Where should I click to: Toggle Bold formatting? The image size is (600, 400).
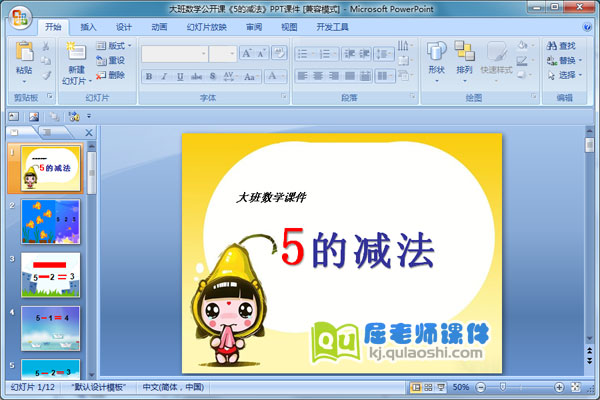[x=149, y=77]
